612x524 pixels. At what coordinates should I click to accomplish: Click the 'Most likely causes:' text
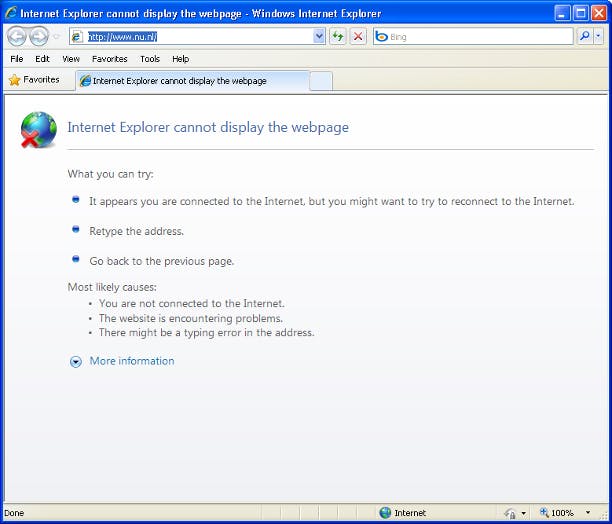pyautogui.click(x=112, y=287)
